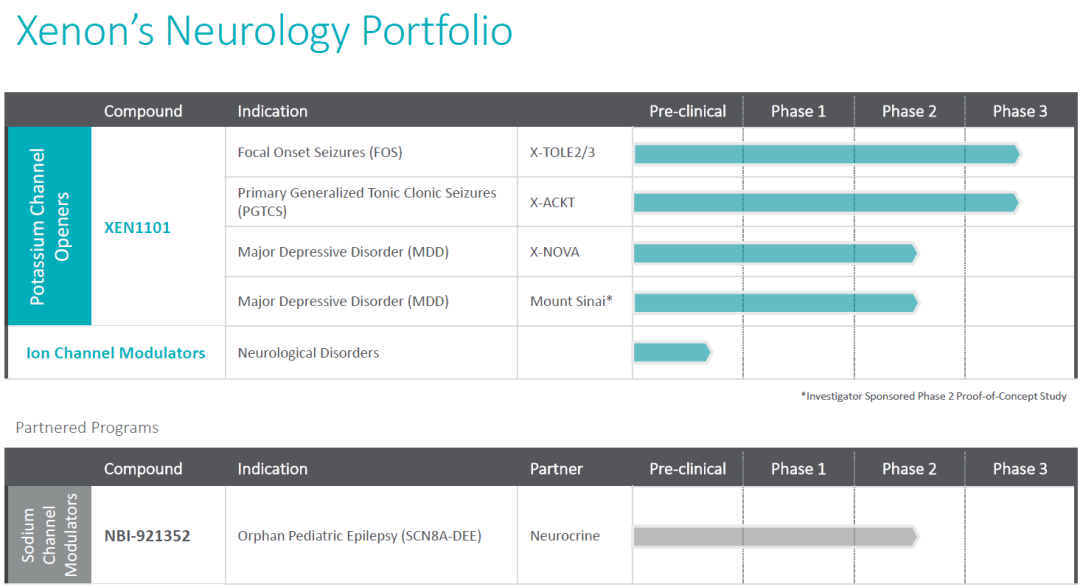Click the short Neurological Disorders pre-clinical bar
1080x587 pixels.
[x=671, y=352]
